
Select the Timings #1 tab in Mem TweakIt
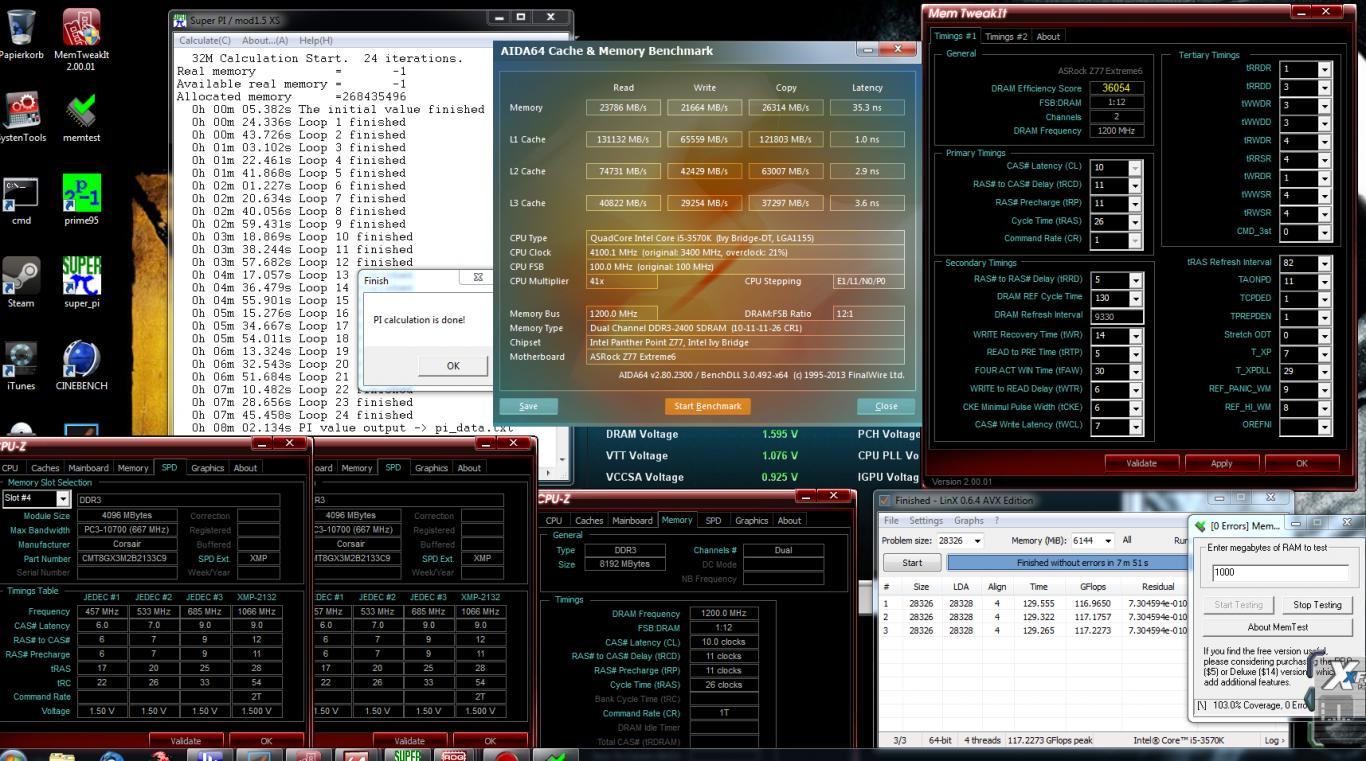click(955, 36)
